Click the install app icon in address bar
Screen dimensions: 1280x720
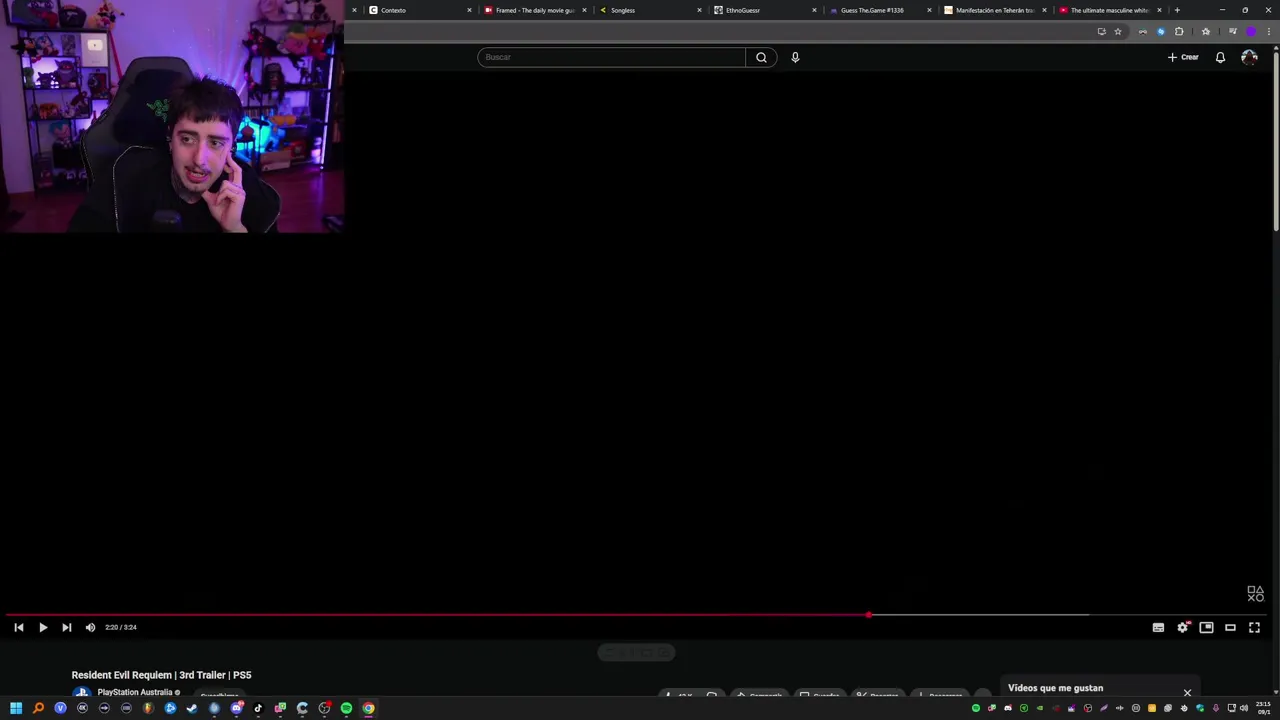1101,31
